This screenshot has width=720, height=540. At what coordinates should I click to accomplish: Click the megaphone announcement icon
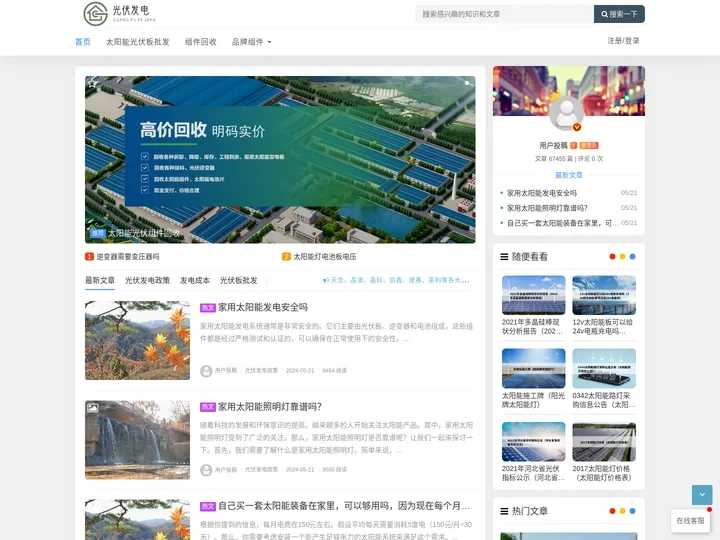(326, 280)
